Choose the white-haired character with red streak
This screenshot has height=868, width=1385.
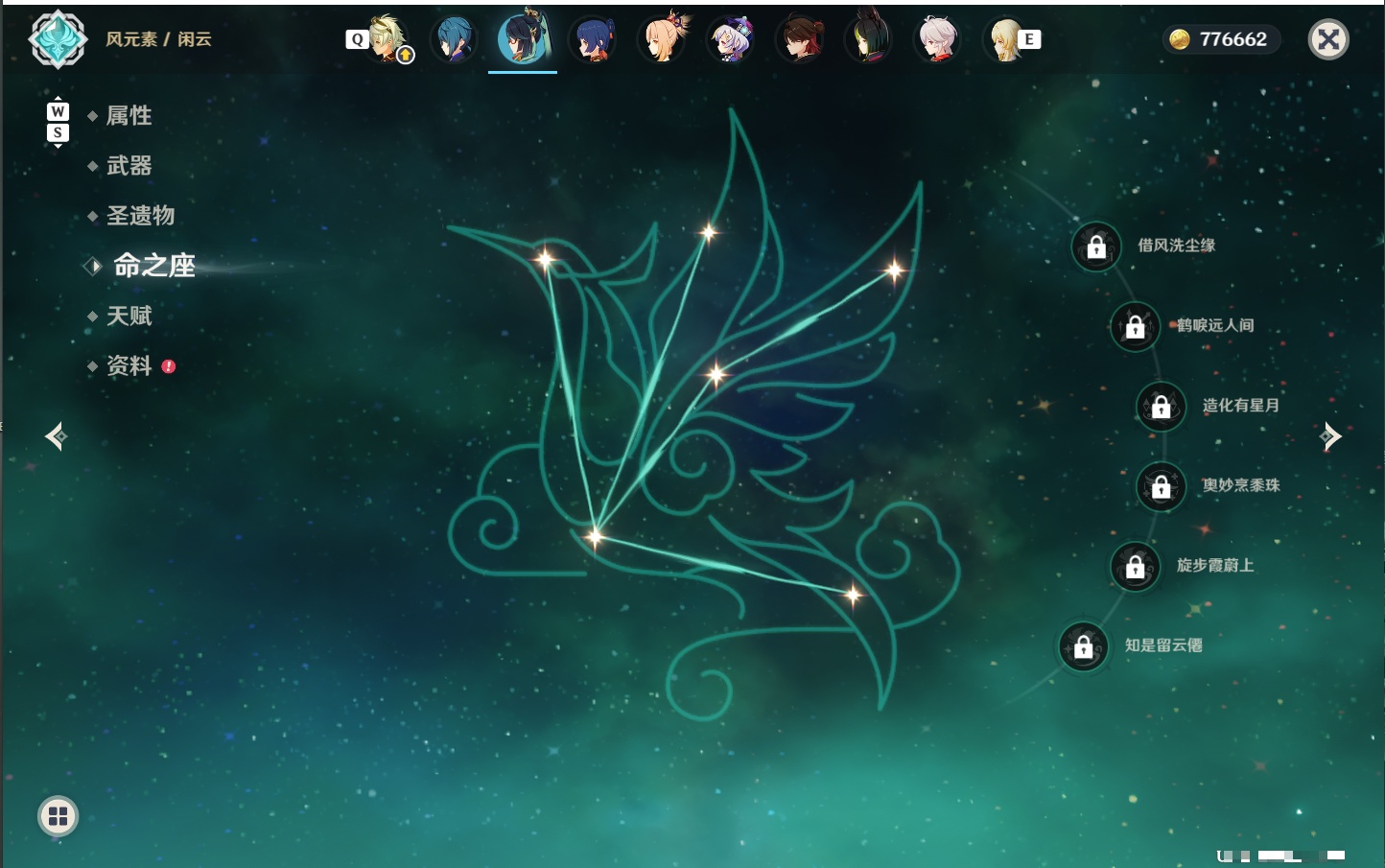pyautogui.click(x=937, y=39)
